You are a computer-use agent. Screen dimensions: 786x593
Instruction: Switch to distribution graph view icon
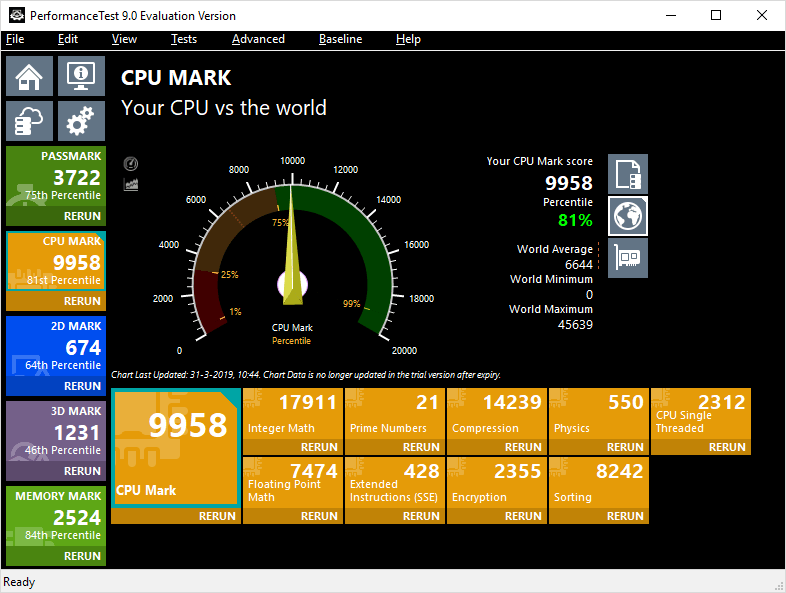tap(131, 184)
